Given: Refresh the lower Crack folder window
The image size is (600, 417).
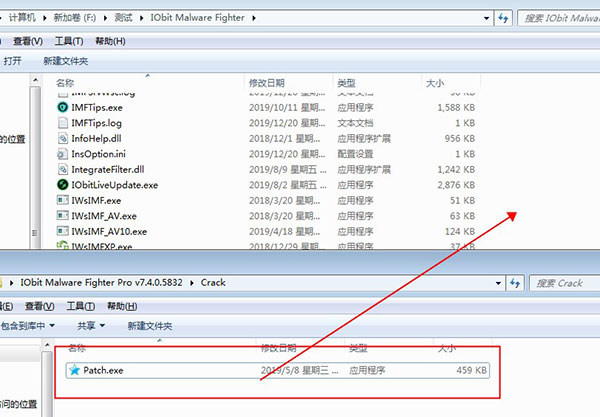Looking at the screenshot, I should (515, 283).
